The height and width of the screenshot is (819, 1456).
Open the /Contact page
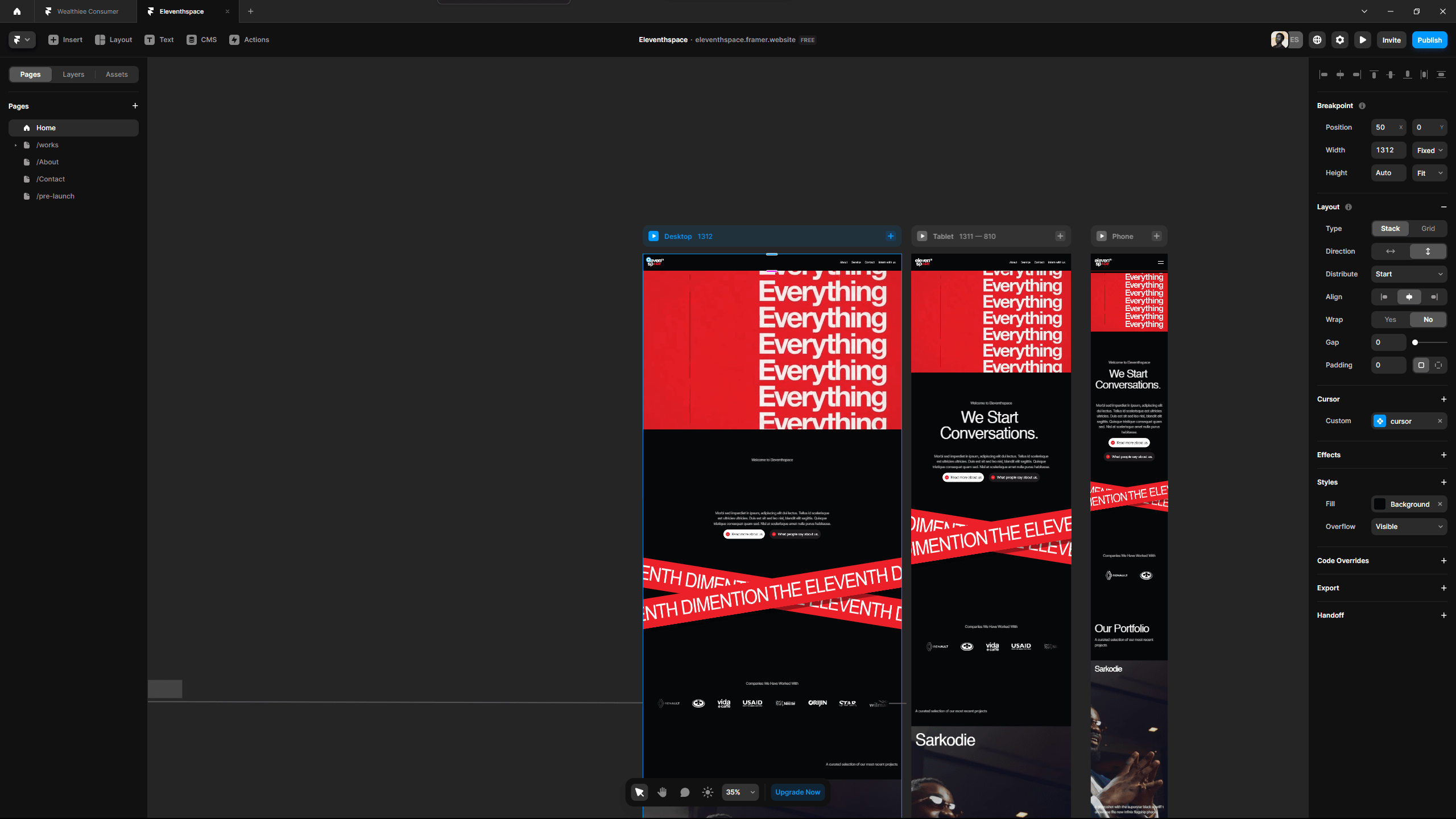coord(73,179)
